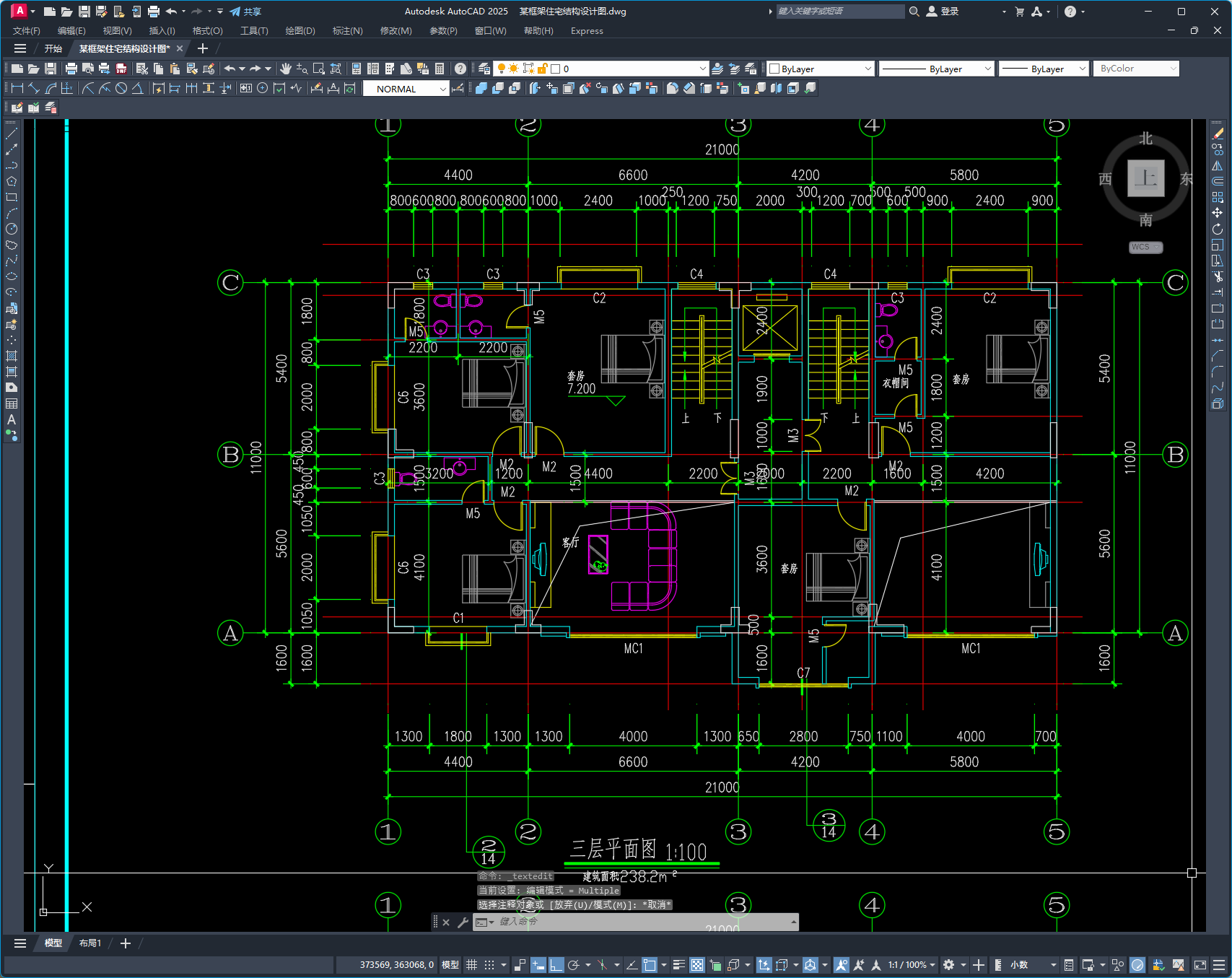Screen dimensions: 1232x978
Task: Select the Multiline Text A tool
Action: [x=12, y=419]
